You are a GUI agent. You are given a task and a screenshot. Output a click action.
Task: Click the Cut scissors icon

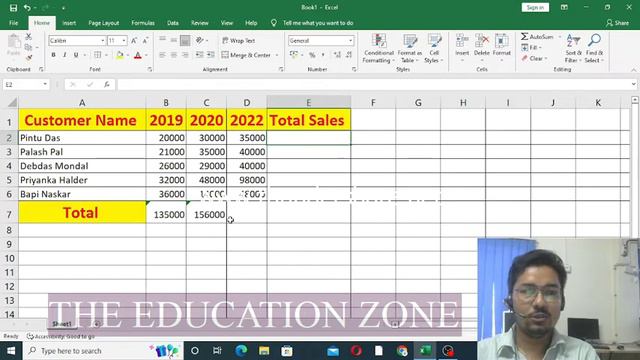29,37
